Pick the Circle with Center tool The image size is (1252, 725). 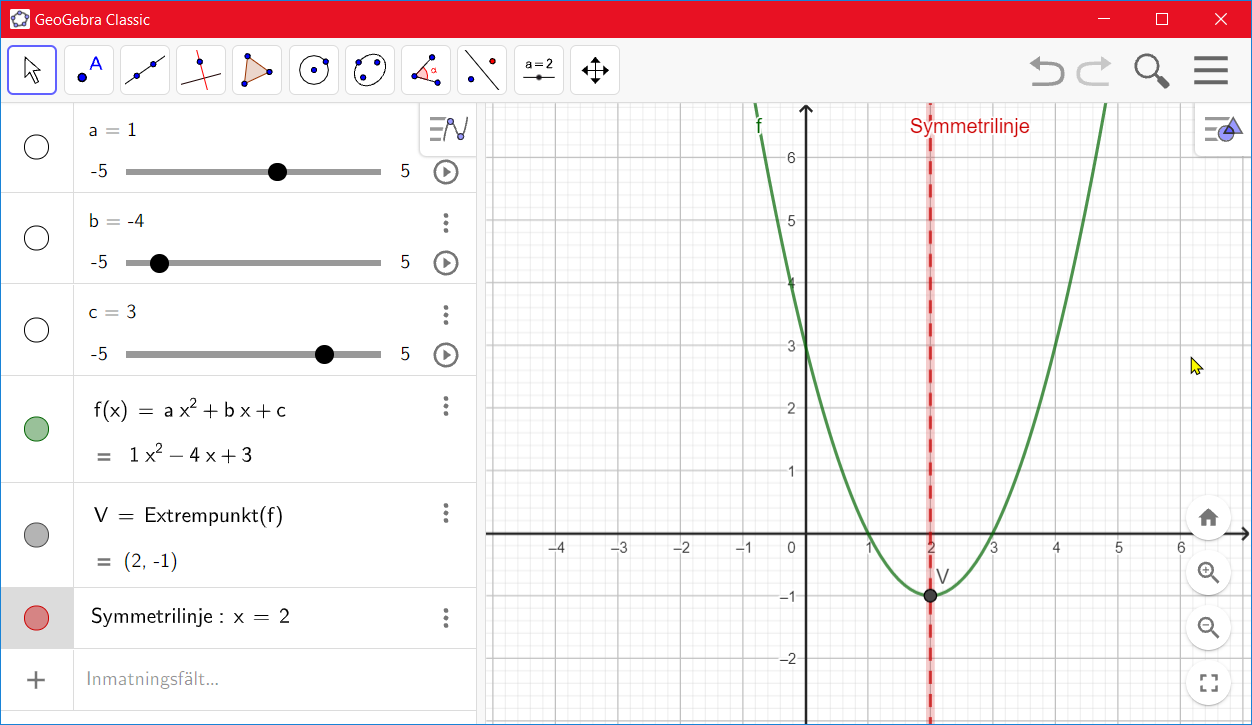point(314,70)
